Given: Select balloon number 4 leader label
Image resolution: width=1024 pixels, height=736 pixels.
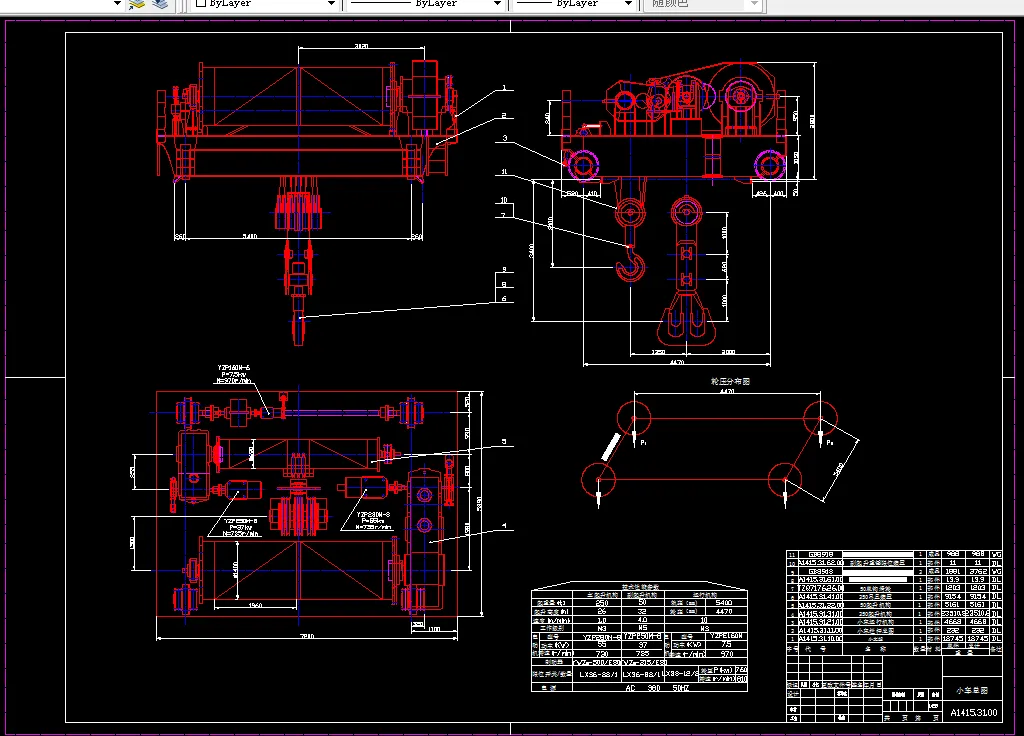Looking at the screenshot, I should pos(504,526).
